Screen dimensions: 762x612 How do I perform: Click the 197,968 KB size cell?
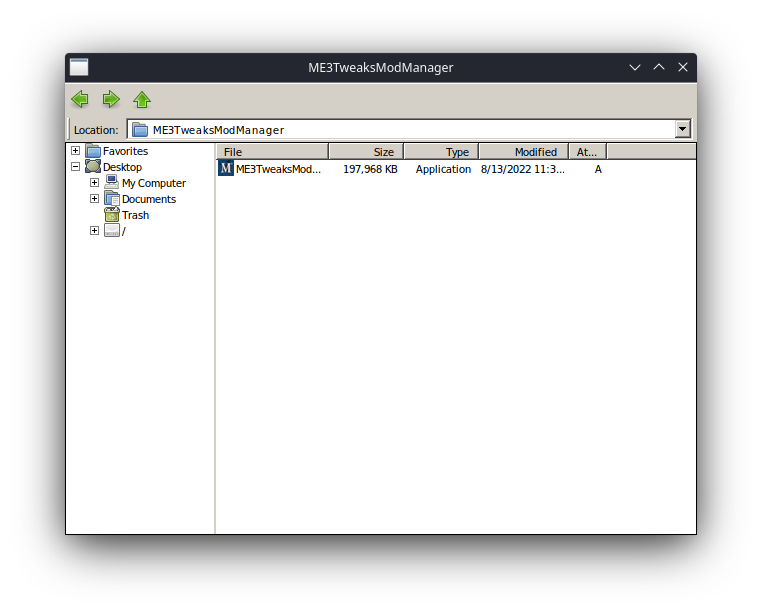click(x=370, y=169)
